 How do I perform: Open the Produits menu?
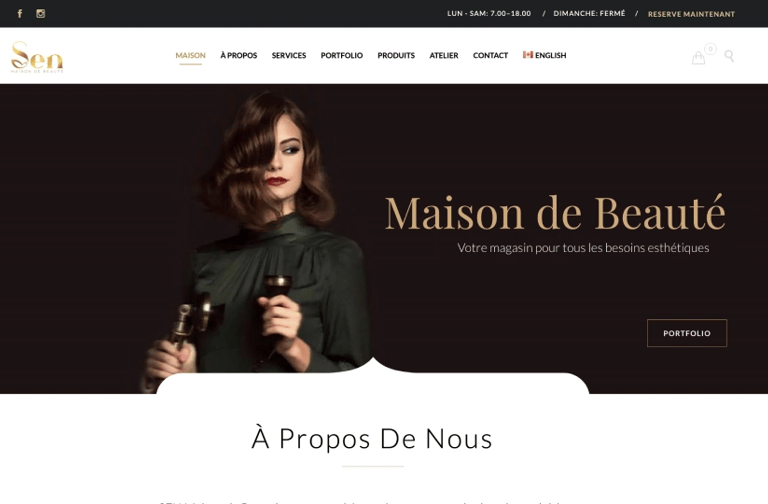[396, 55]
